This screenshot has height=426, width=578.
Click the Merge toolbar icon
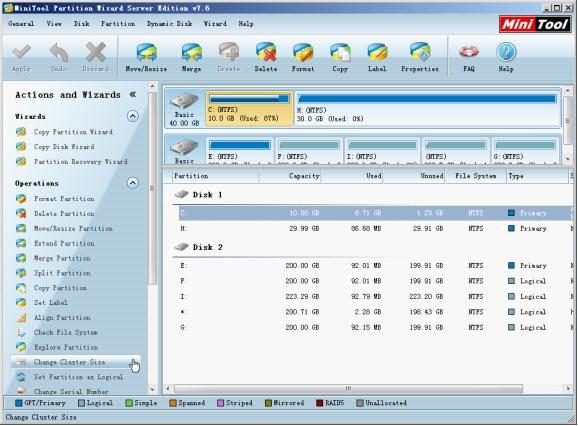pyautogui.click(x=192, y=53)
